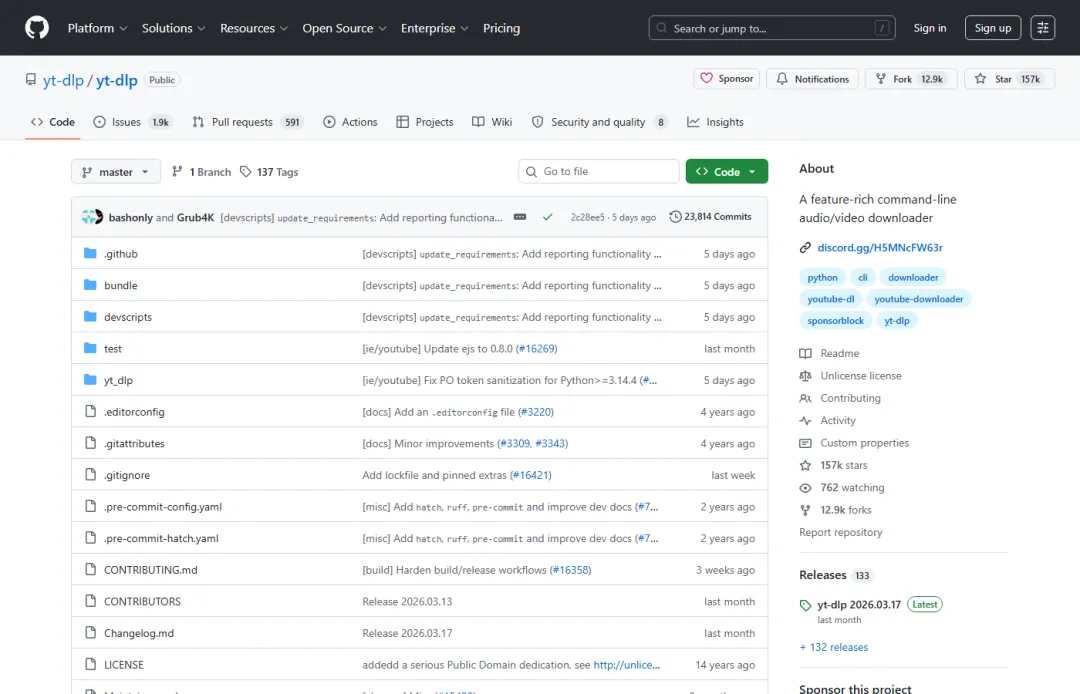Open .pre-commit-config.yaml file

pos(163,507)
